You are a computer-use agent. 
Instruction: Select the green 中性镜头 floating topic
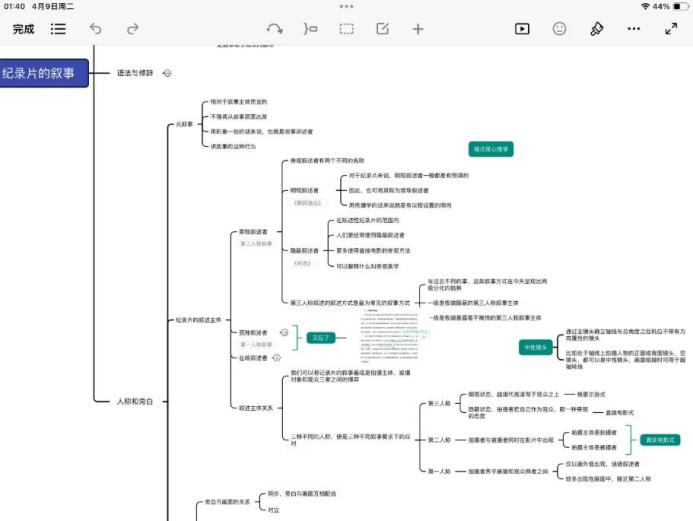point(535,347)
